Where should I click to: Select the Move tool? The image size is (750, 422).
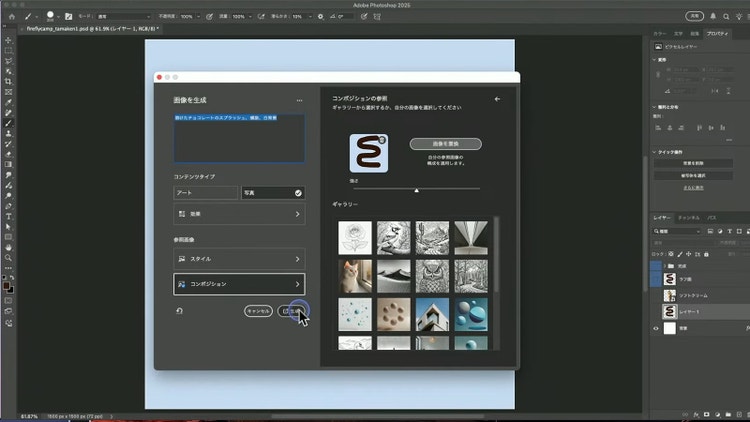pyautogui.click(x=8, y=40)
